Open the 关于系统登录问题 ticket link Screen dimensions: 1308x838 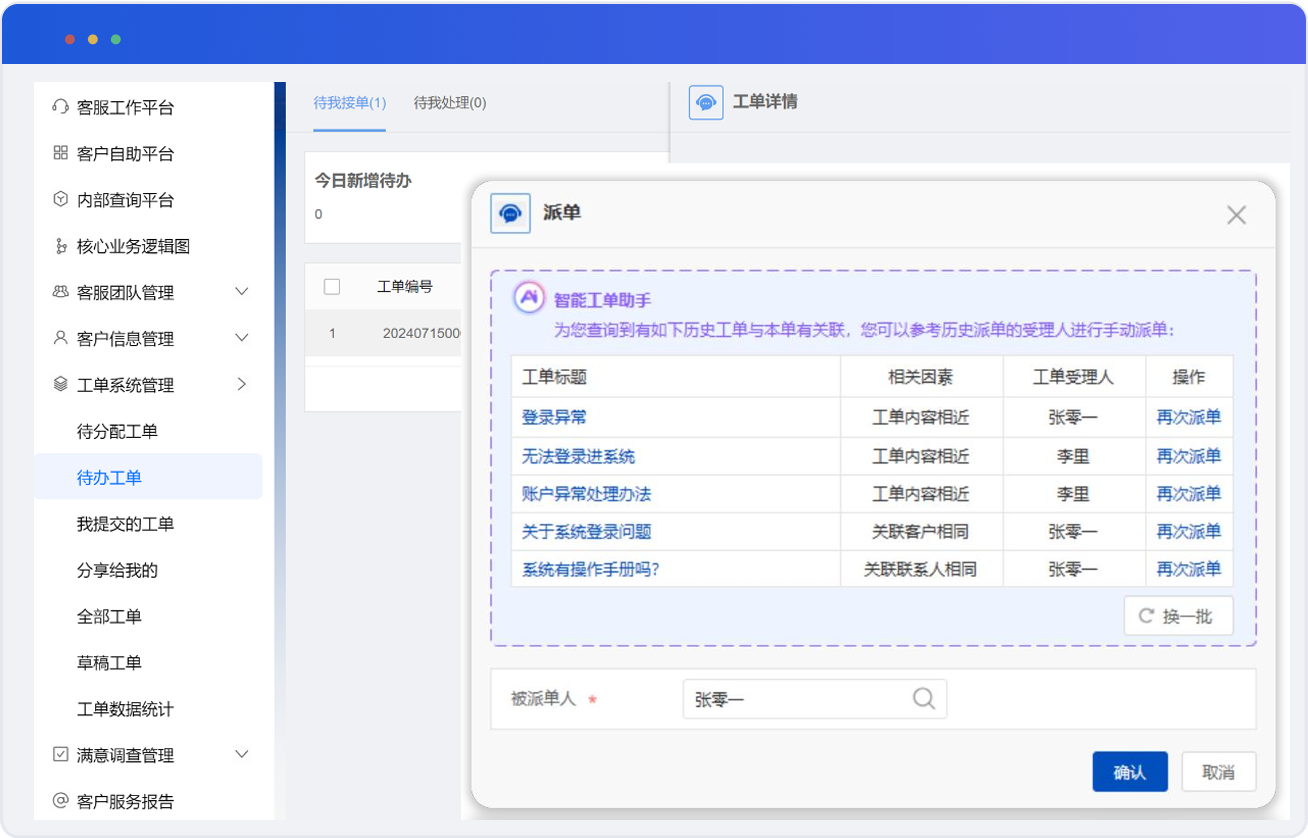[x=586, y=531]
